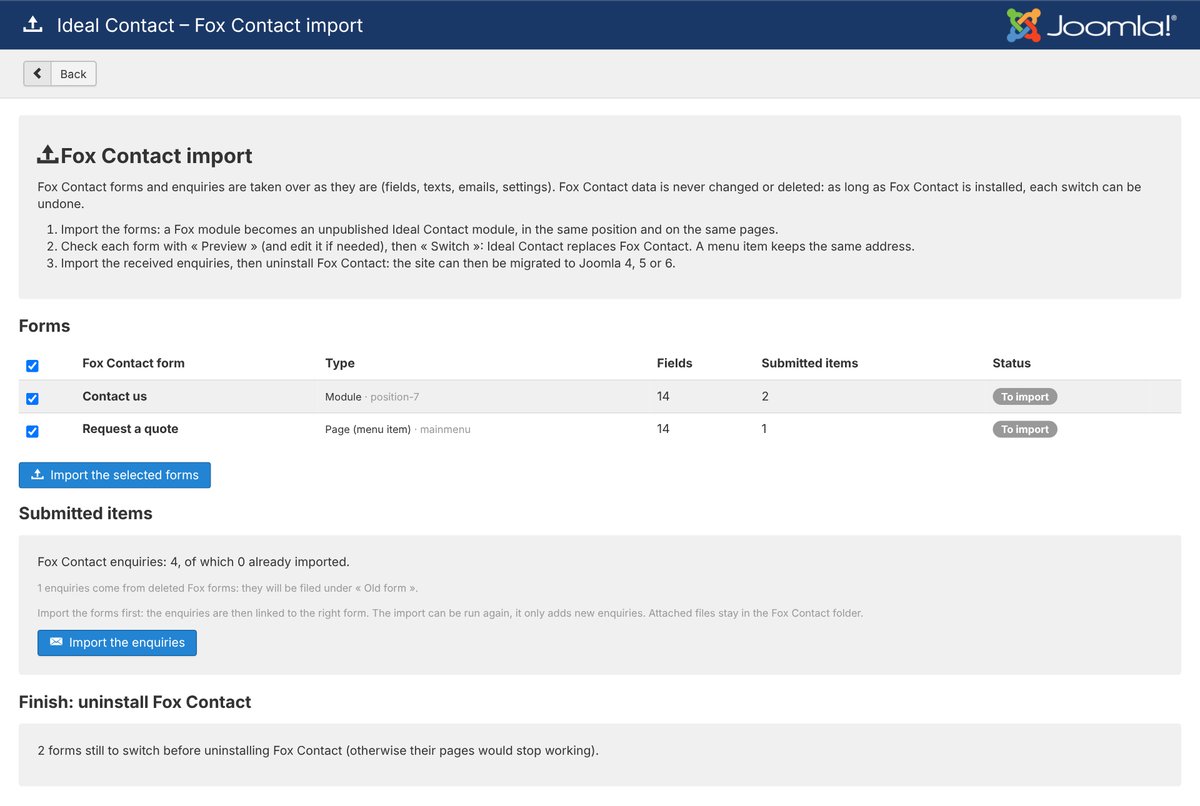Click the Contact us form name
Image resolution: width=1200 pixels, height=806 pixels.
114,396
